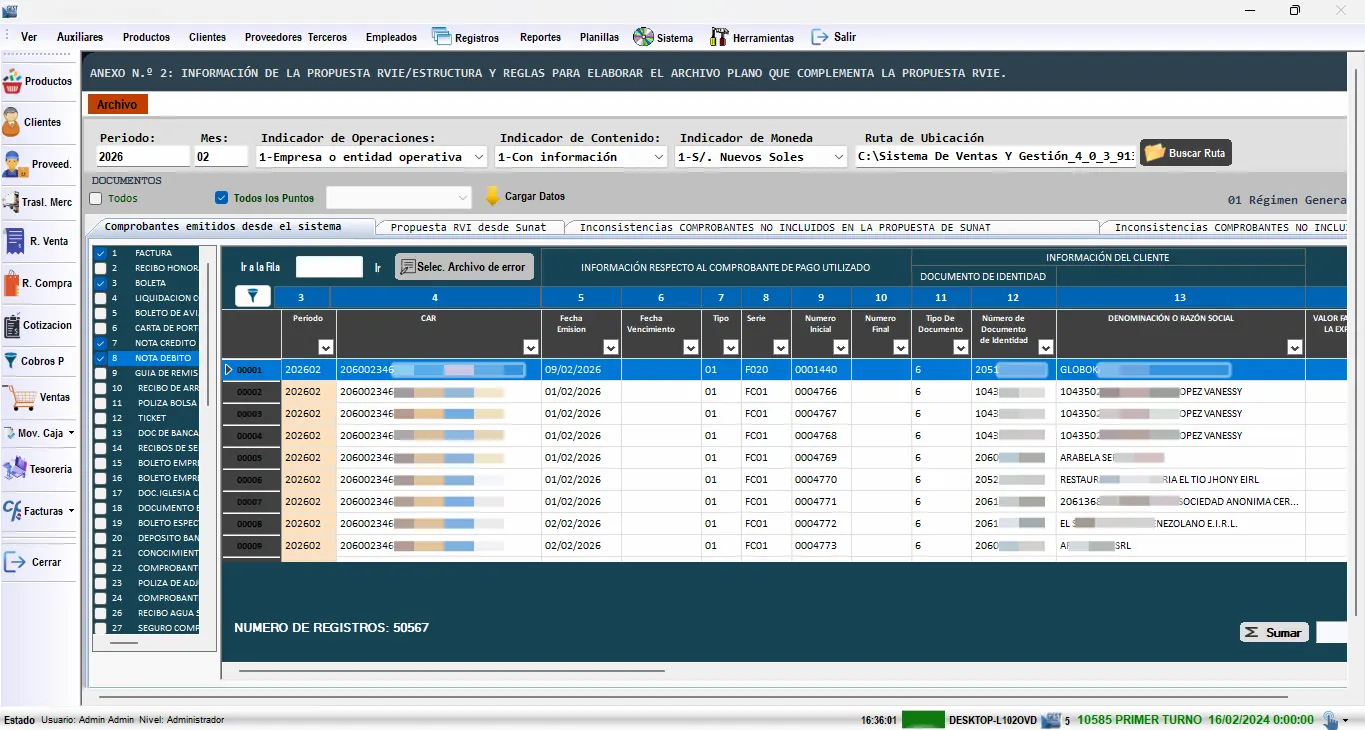Open the Cotizacion sidebar icon
Image resolution: width=1365 pixels, height=730 pixels.
click(x=13, y=325)
